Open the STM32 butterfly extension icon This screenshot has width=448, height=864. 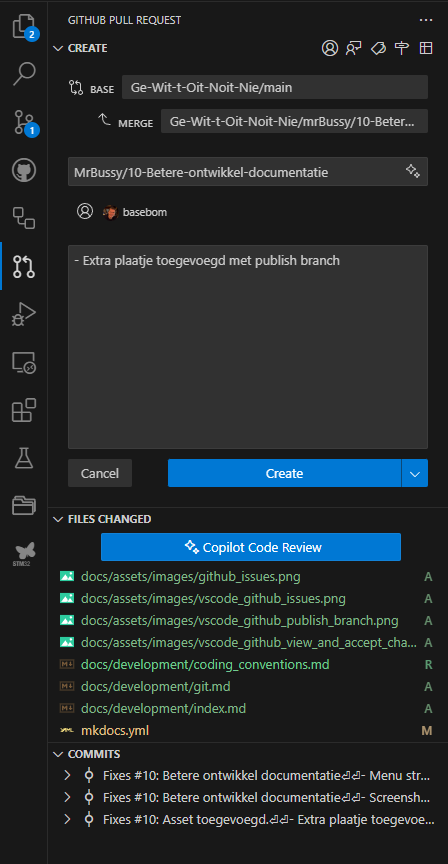tap(24, 553)
